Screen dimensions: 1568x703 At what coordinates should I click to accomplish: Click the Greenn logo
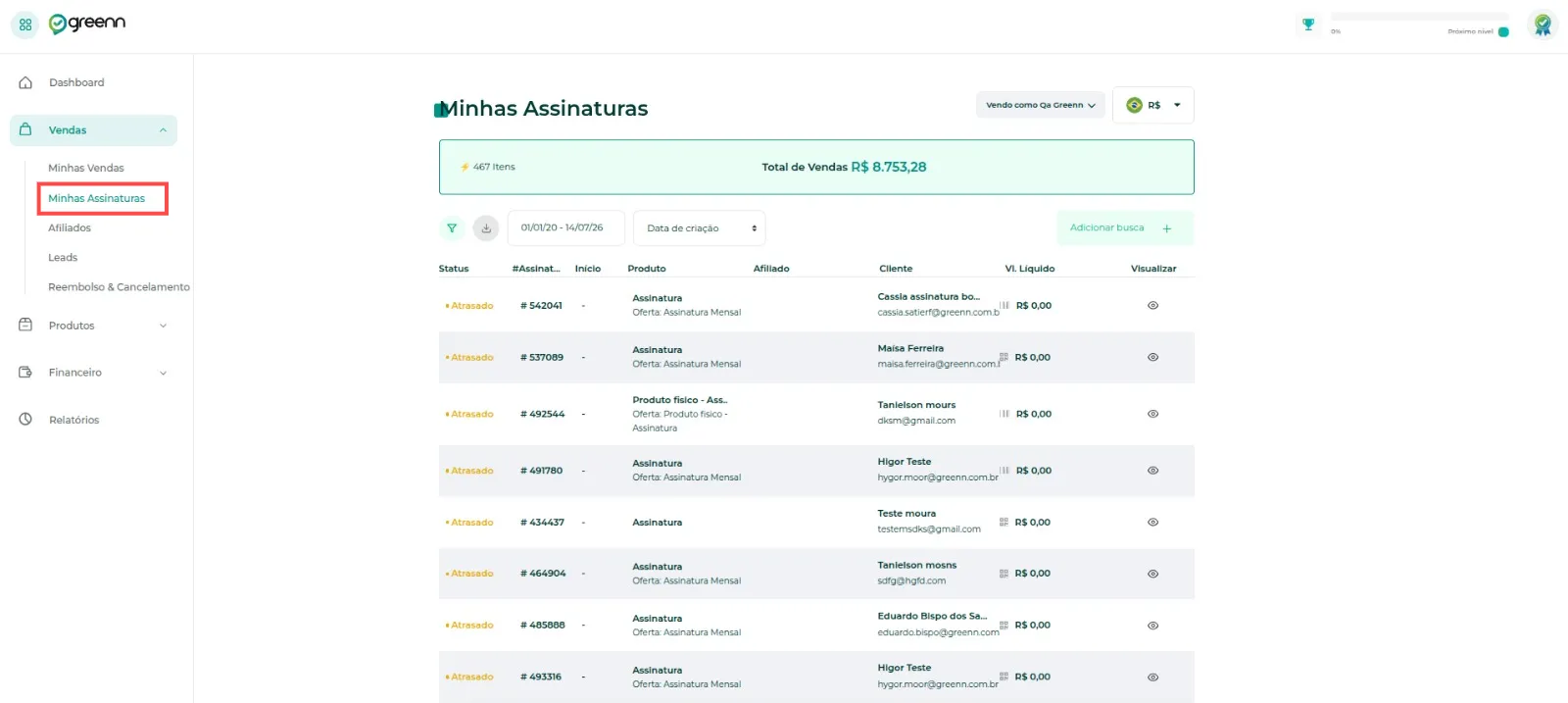click(x=87, y=24)
